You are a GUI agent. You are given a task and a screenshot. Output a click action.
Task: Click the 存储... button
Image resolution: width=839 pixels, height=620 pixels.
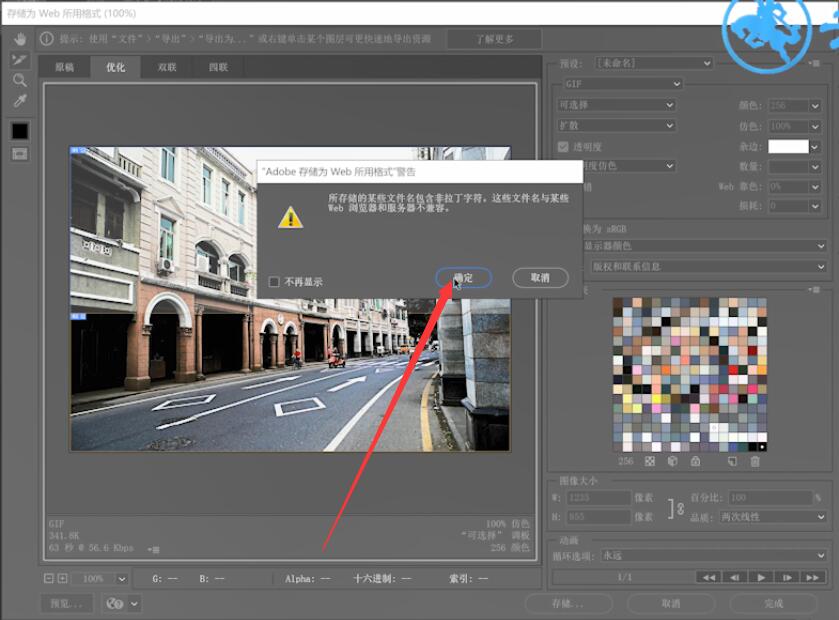point(568,603)
